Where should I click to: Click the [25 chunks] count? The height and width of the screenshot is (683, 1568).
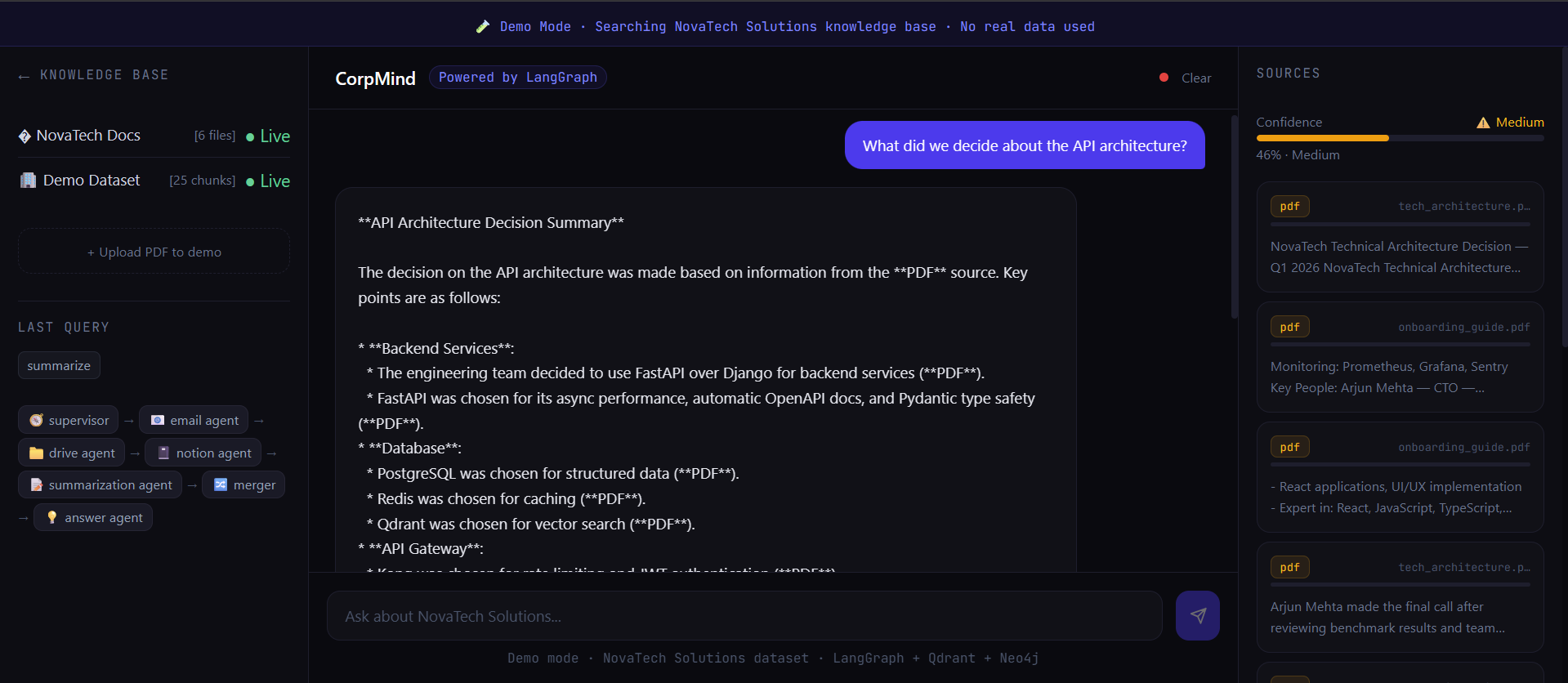(203, 181)
